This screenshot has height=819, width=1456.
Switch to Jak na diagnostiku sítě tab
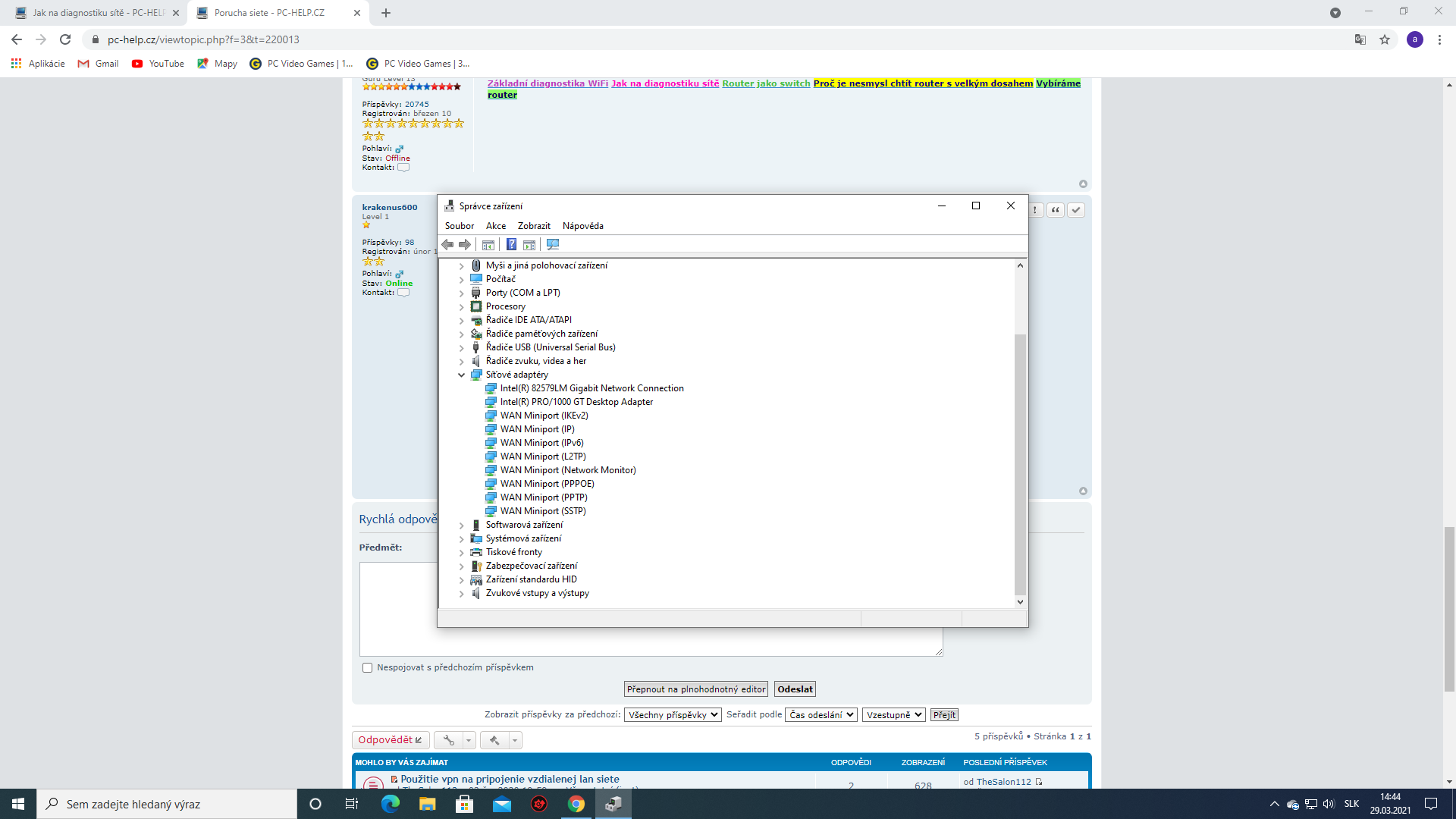pos(99,13)
